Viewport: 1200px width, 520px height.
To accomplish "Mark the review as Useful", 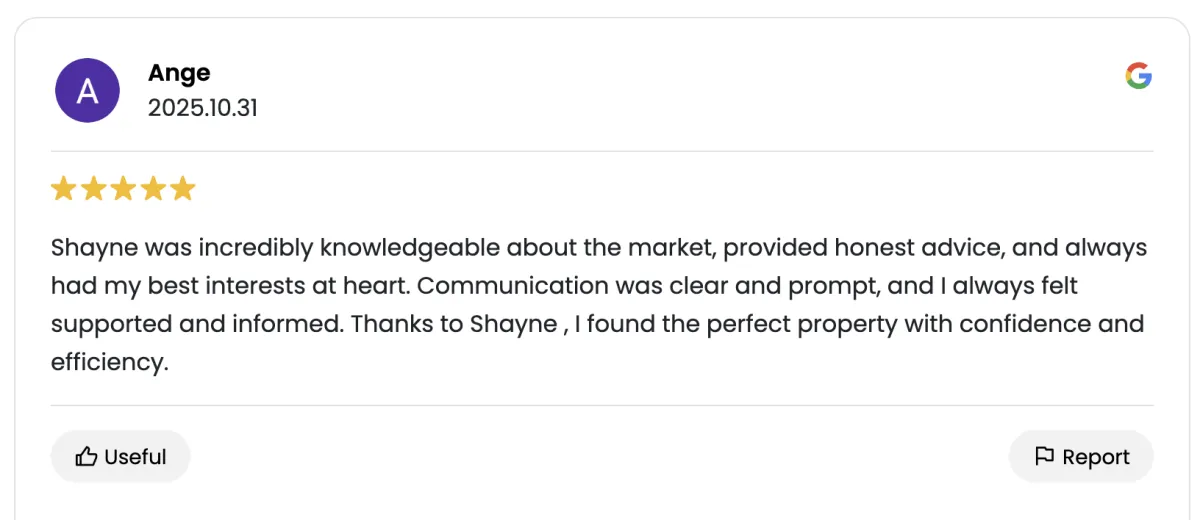I will point(120,457).
